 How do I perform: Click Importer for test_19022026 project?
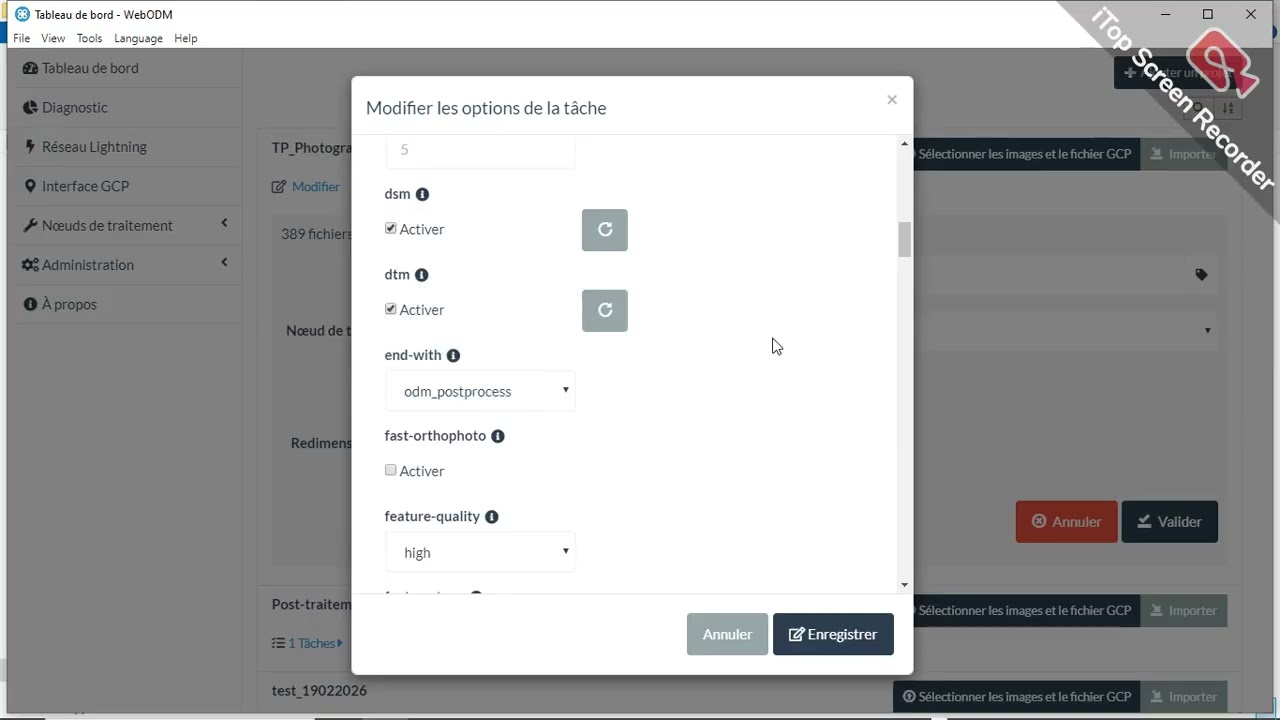1184,697
